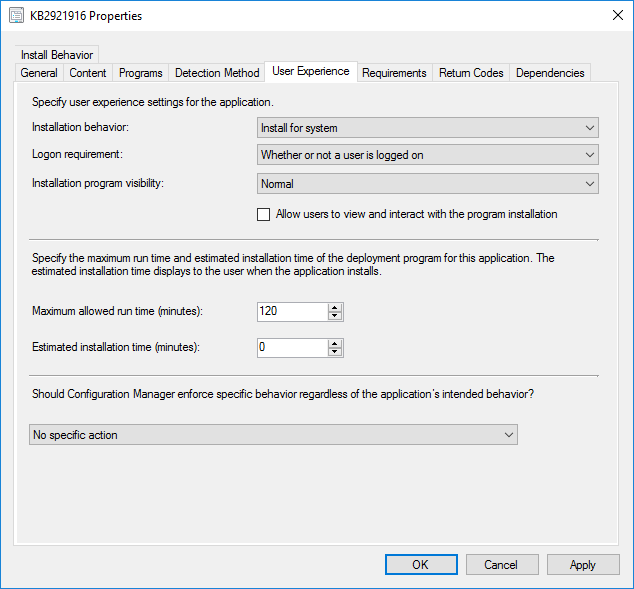Click the 'Should Configuration Manager enforce' question text
This screenshot has height=589, width=634.
pyautogui.click(x=283, y=394)
